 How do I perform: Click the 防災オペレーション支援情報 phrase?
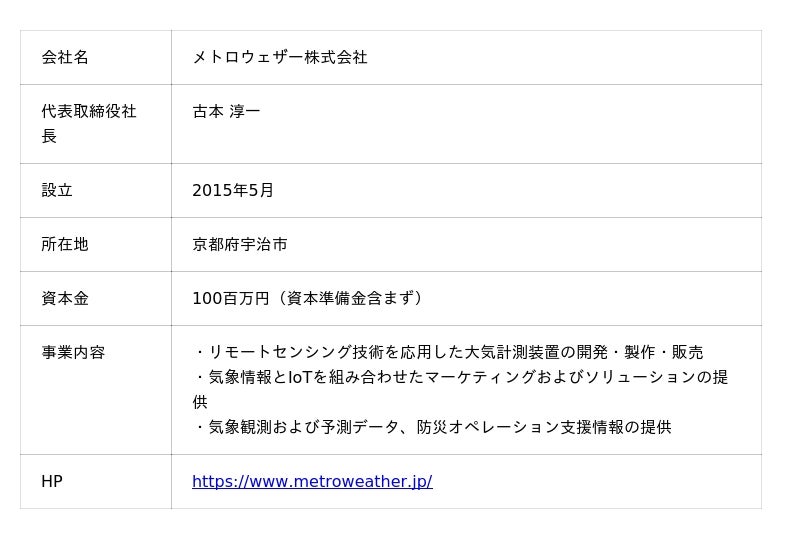(520, 427)
